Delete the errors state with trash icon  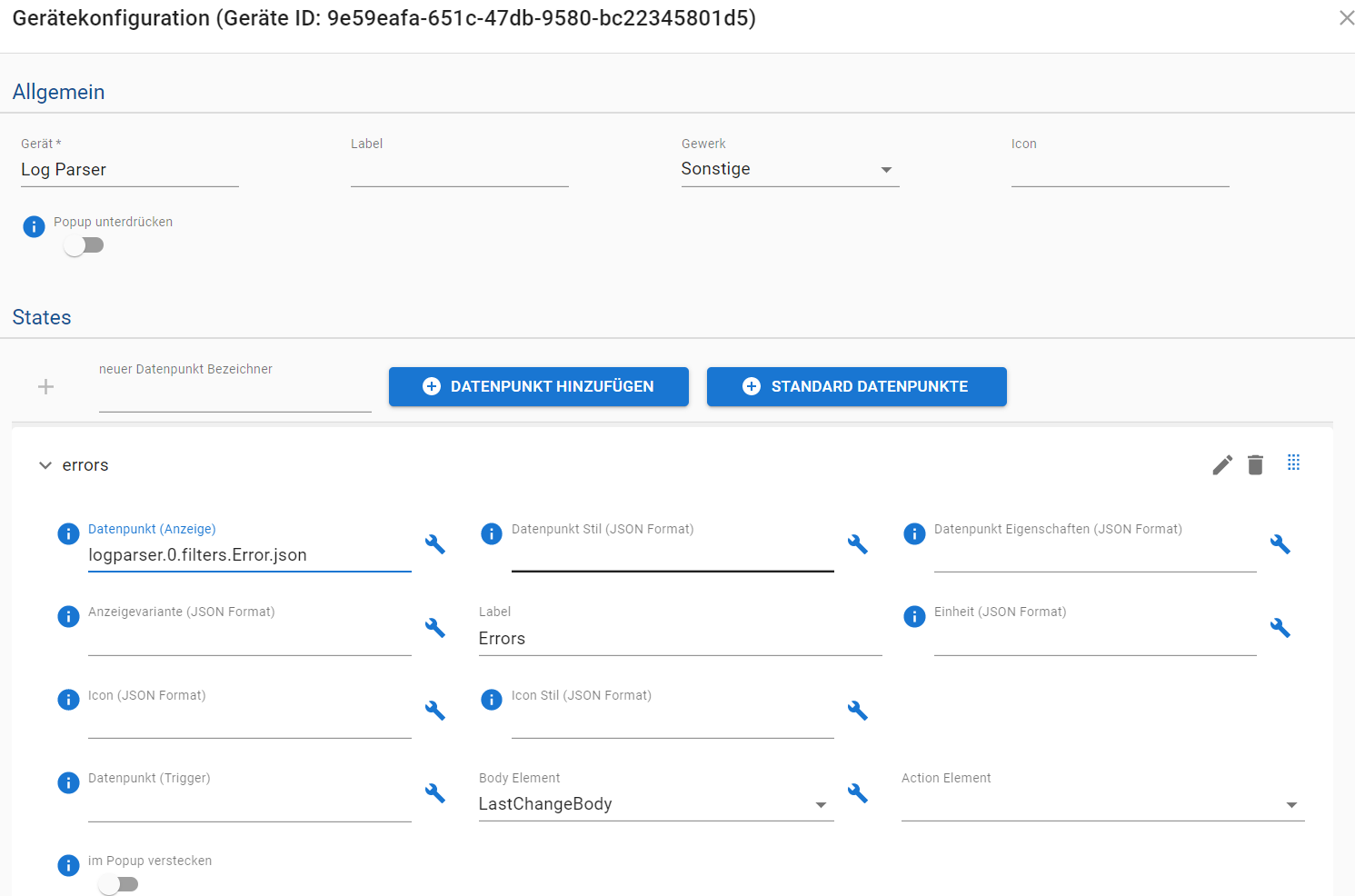coord(1256,465)
